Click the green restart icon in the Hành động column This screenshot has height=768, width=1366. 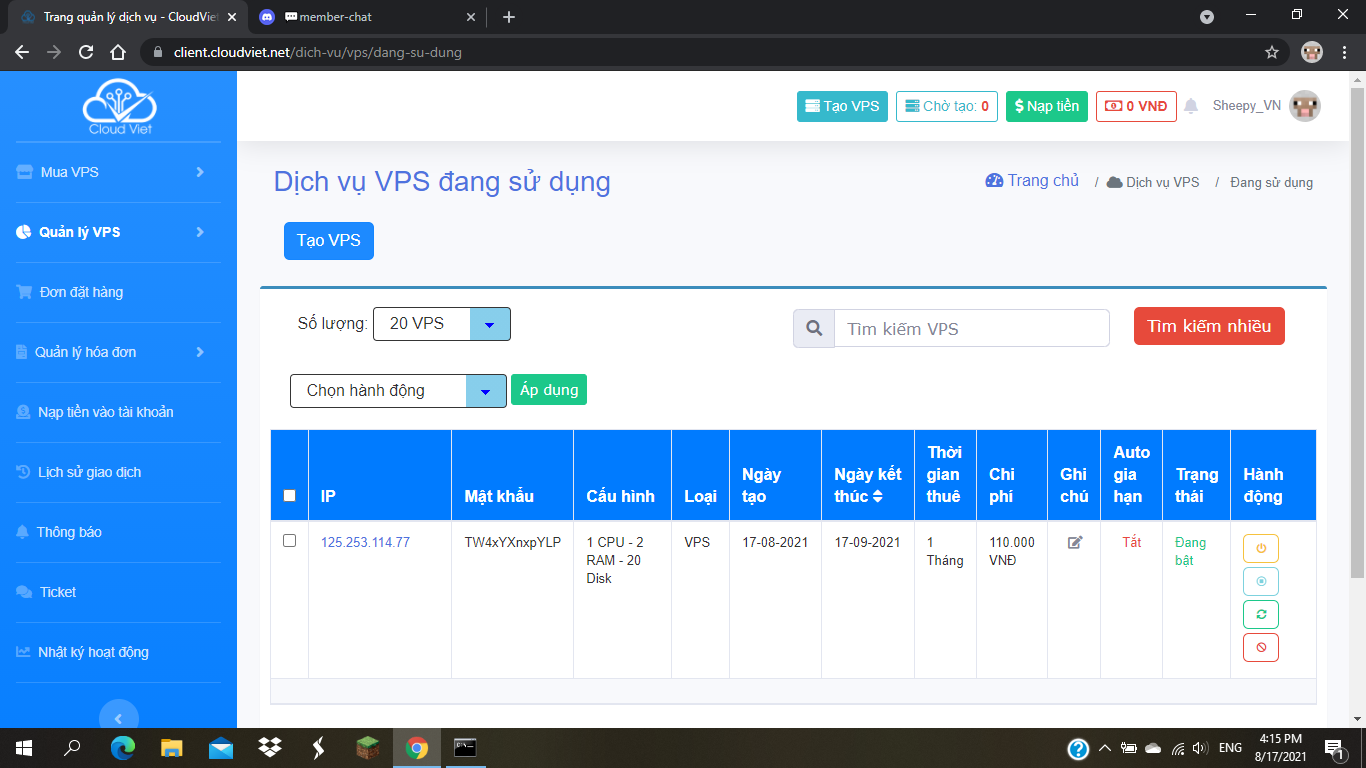(x=1260, y=614)
